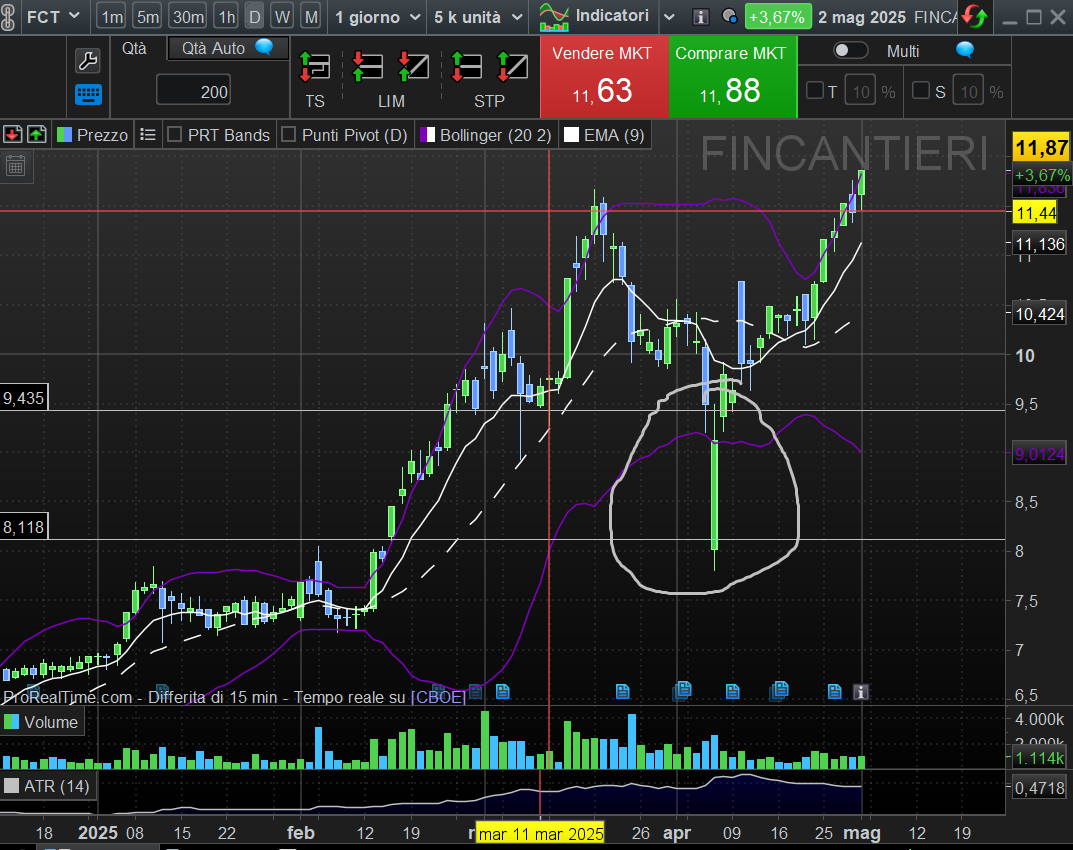Enable the Punti Pivot (D) checkbox
The image size is (1073, 850).
click(x=289, y=134)
